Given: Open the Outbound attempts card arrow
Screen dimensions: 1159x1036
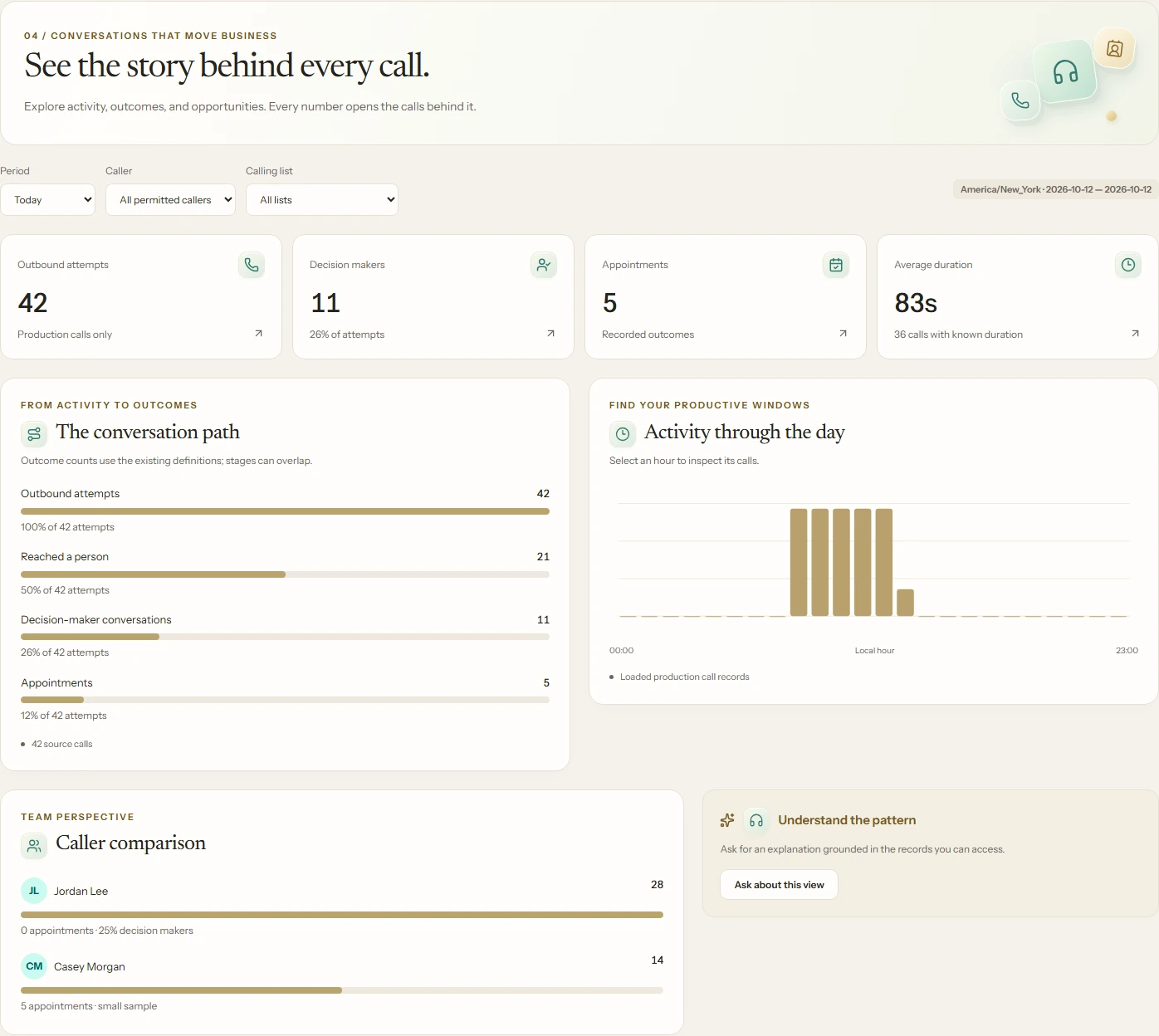Looking at the screenshot, I should pos(258,334).
